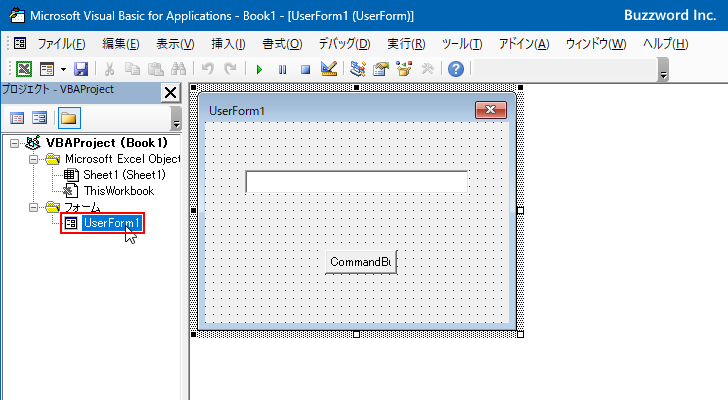Open the 表示(V) menu

click(x=175, y=44)
